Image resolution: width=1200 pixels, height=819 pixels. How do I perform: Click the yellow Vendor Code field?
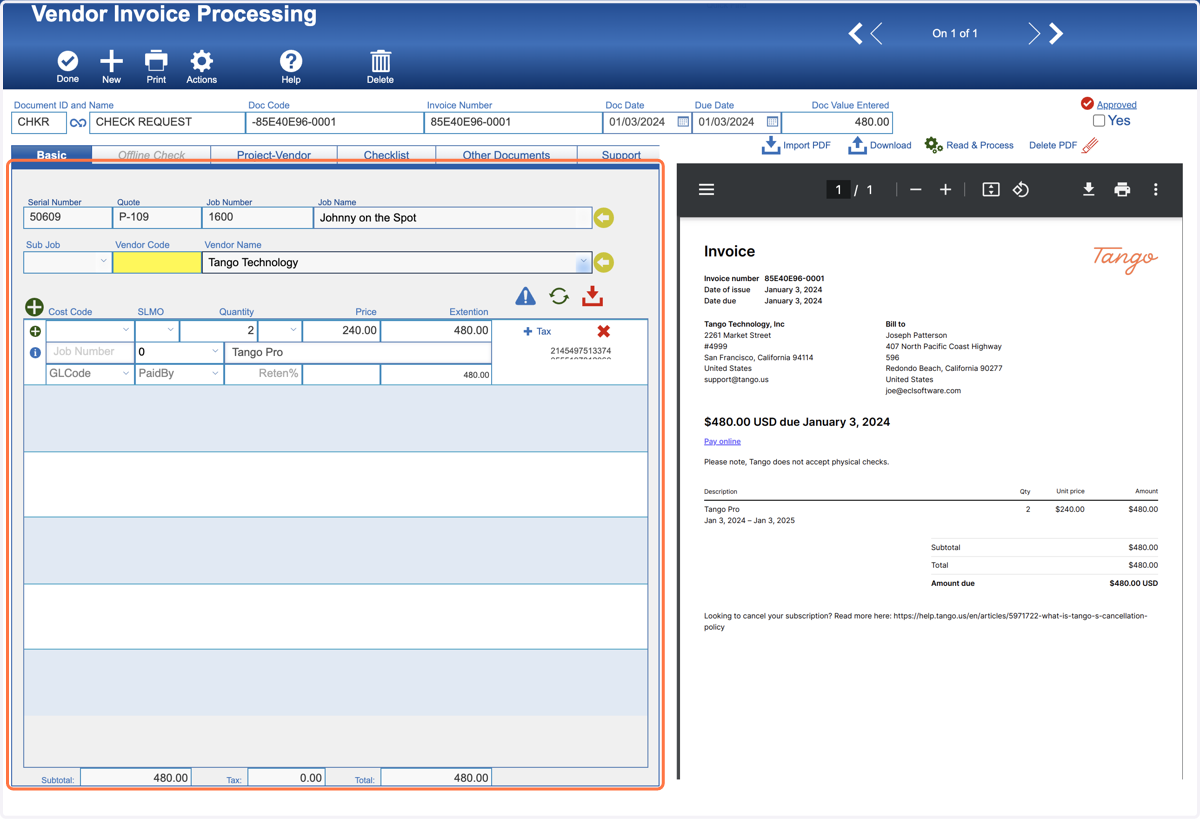pyautogui.click(x=157, y=262)
